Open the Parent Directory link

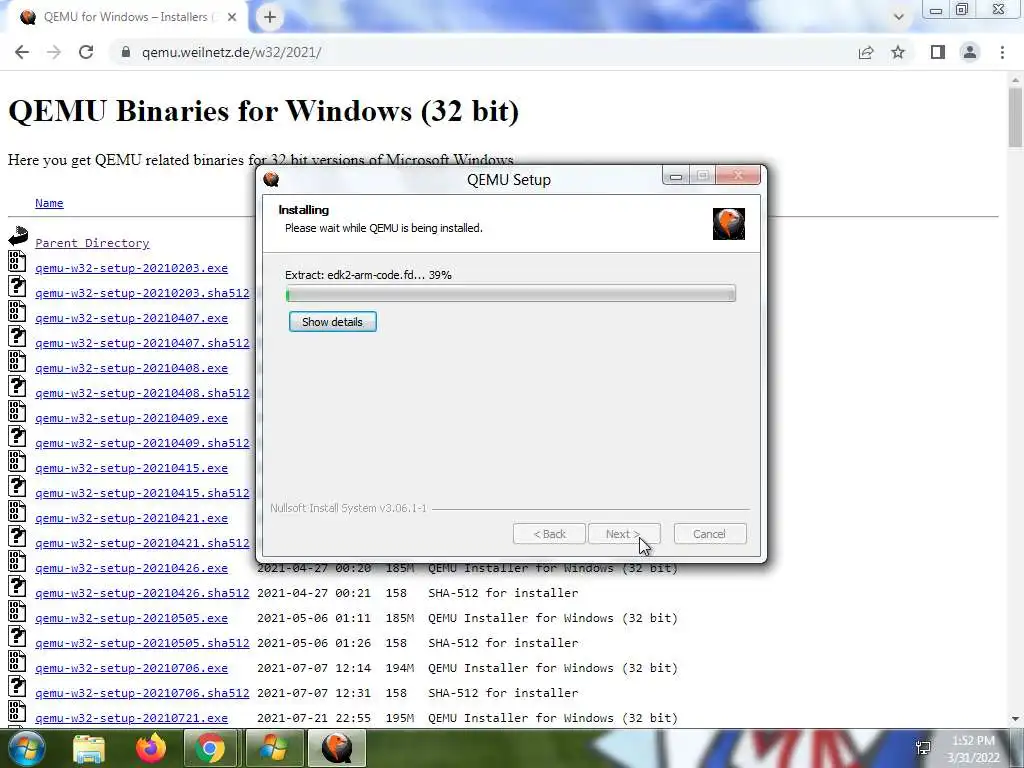(x=92, y=243)
